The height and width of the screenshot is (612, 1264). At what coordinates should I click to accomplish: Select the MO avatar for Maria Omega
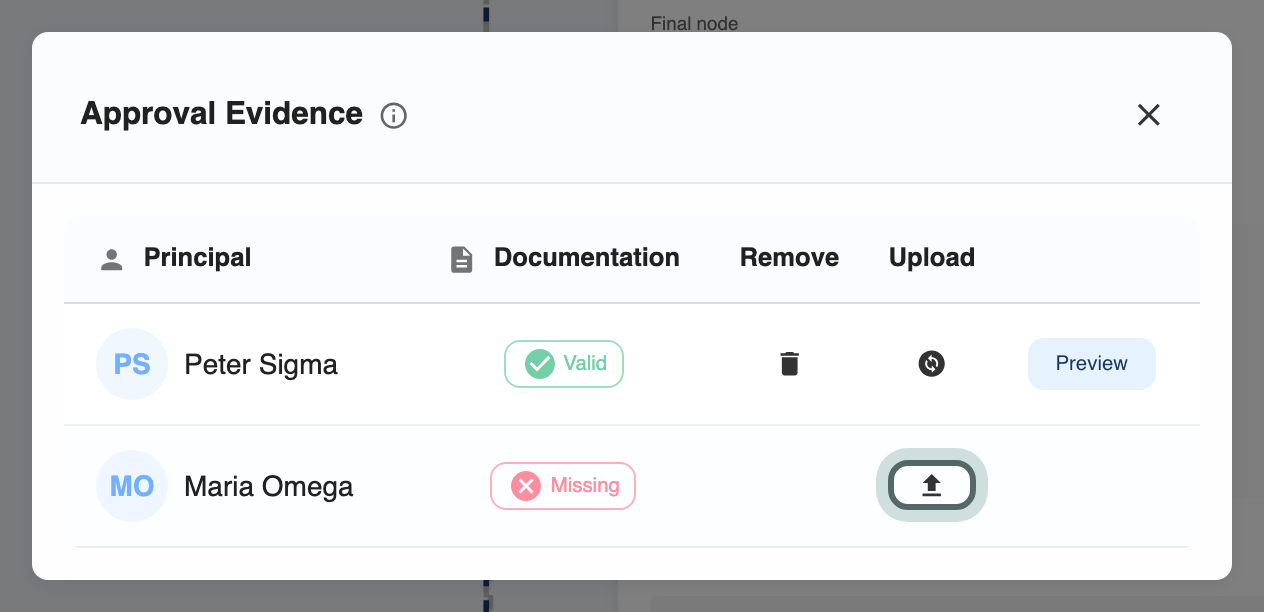[132, 486]
